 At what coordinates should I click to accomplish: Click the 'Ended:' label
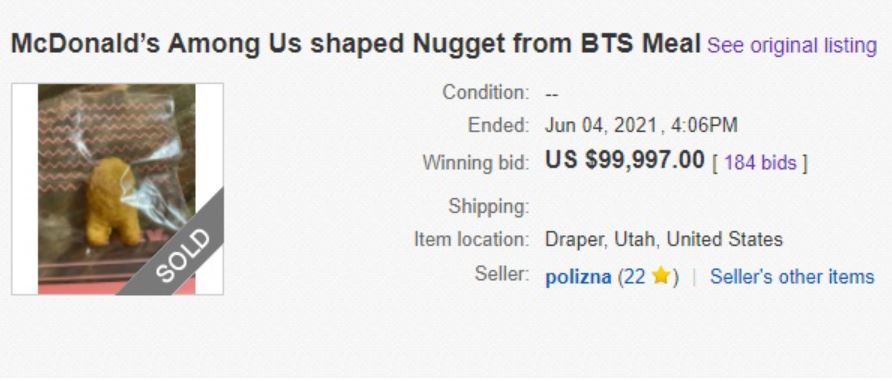click(x=498, y=125)
